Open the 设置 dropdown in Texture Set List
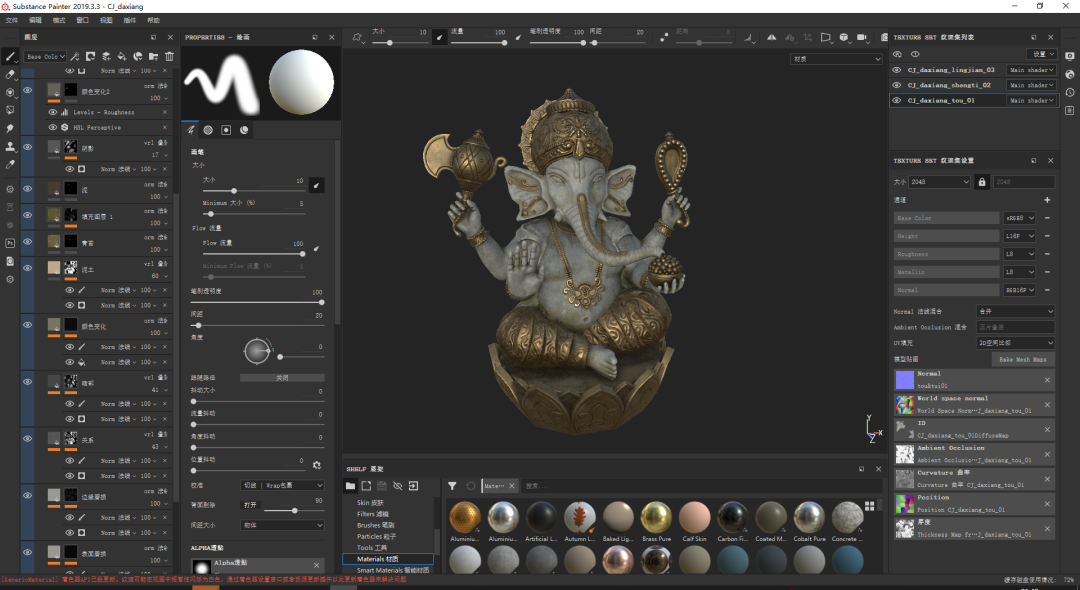Image resolution: width=1080 pixels, height=590 pixels. [1041, 54]
